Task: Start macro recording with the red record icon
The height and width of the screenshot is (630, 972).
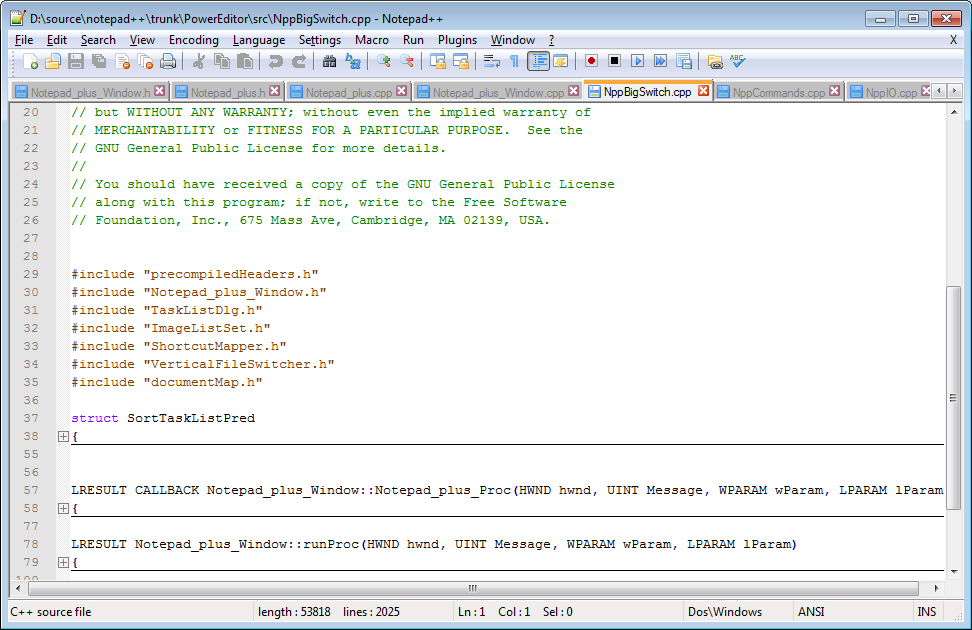Action: tap(591, 61)
